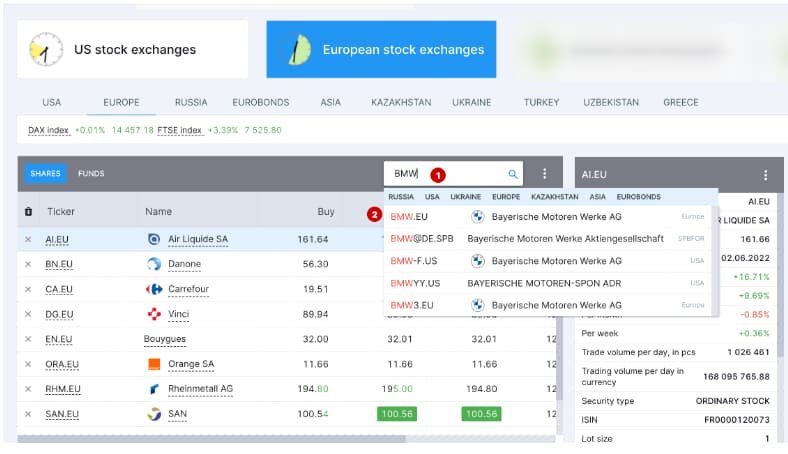
Task: Click BMW logo in BMW.EU result
Action: 477,217
